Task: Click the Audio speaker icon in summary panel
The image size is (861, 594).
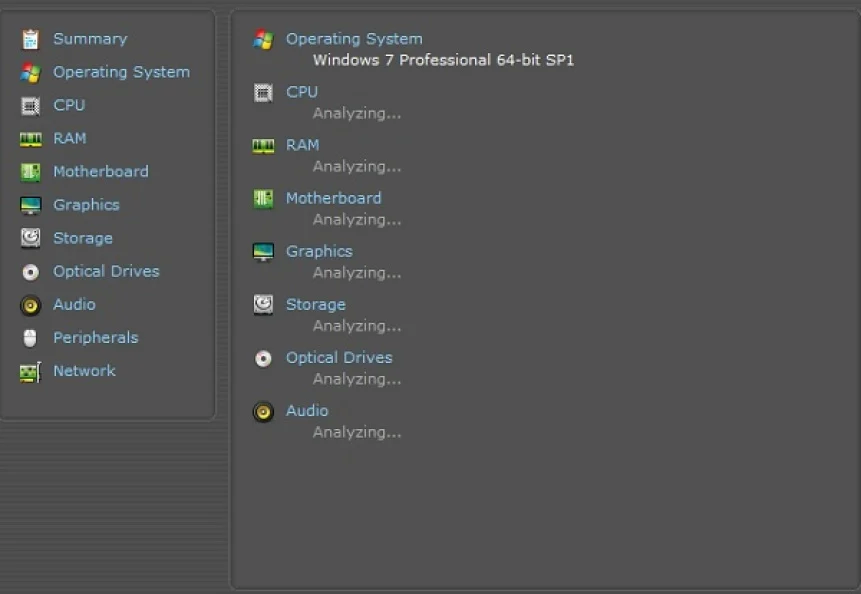Action: pyautogui.click(x=263, y=412)
